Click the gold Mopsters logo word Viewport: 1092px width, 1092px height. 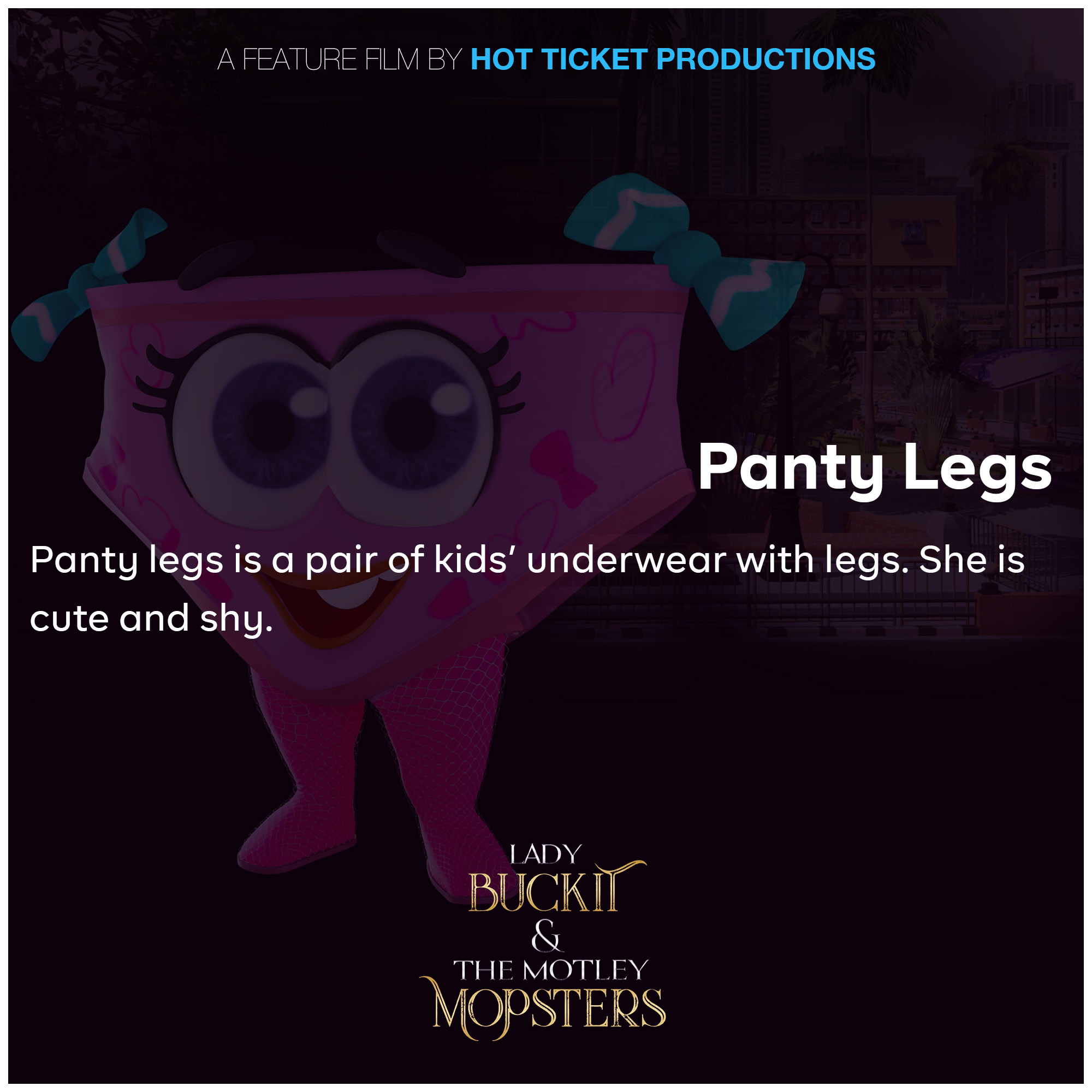543,1009
